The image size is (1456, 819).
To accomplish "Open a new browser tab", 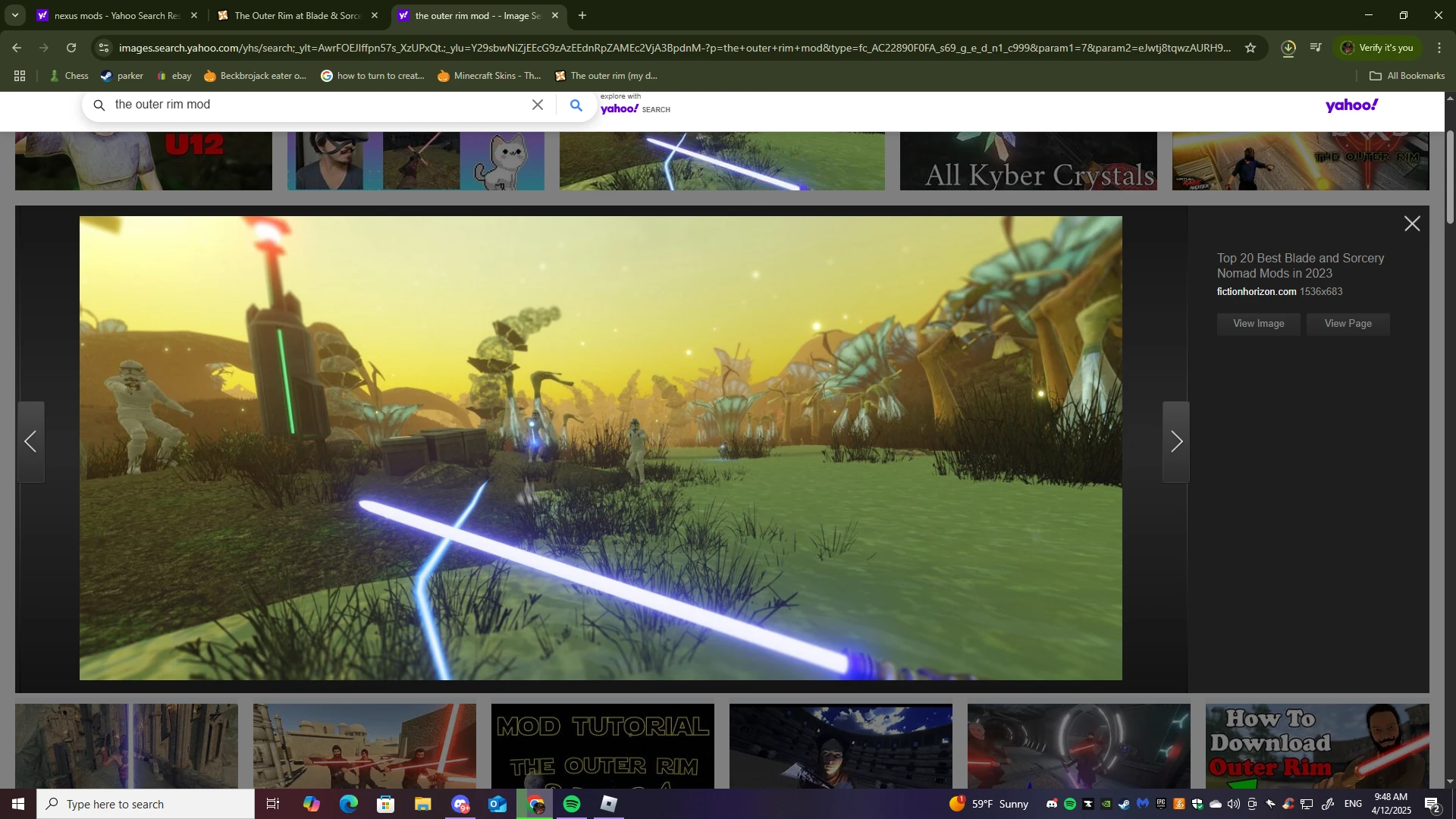I will pos(582,15).
